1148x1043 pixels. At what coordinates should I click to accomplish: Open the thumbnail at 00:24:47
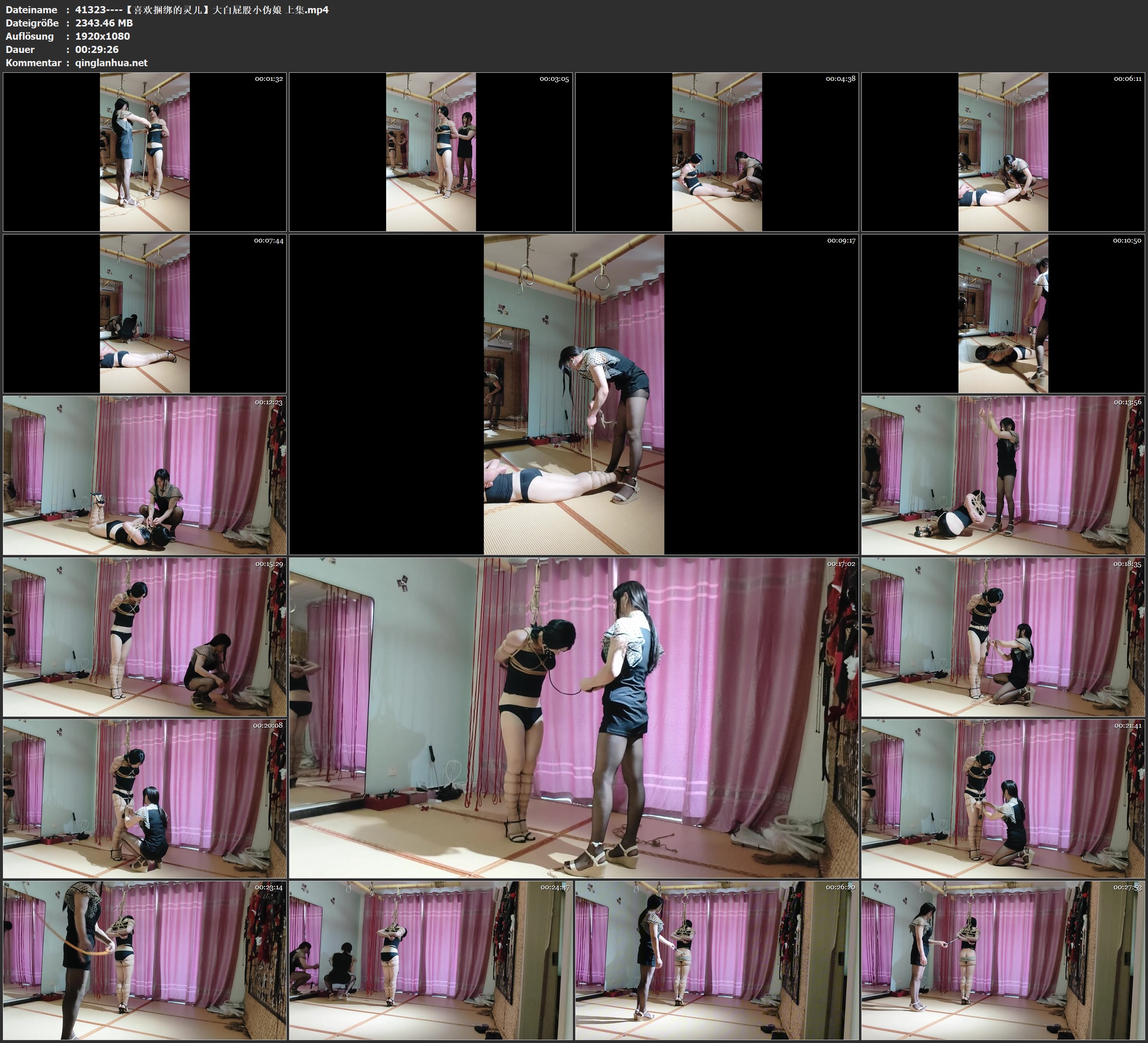coord(430,960)
